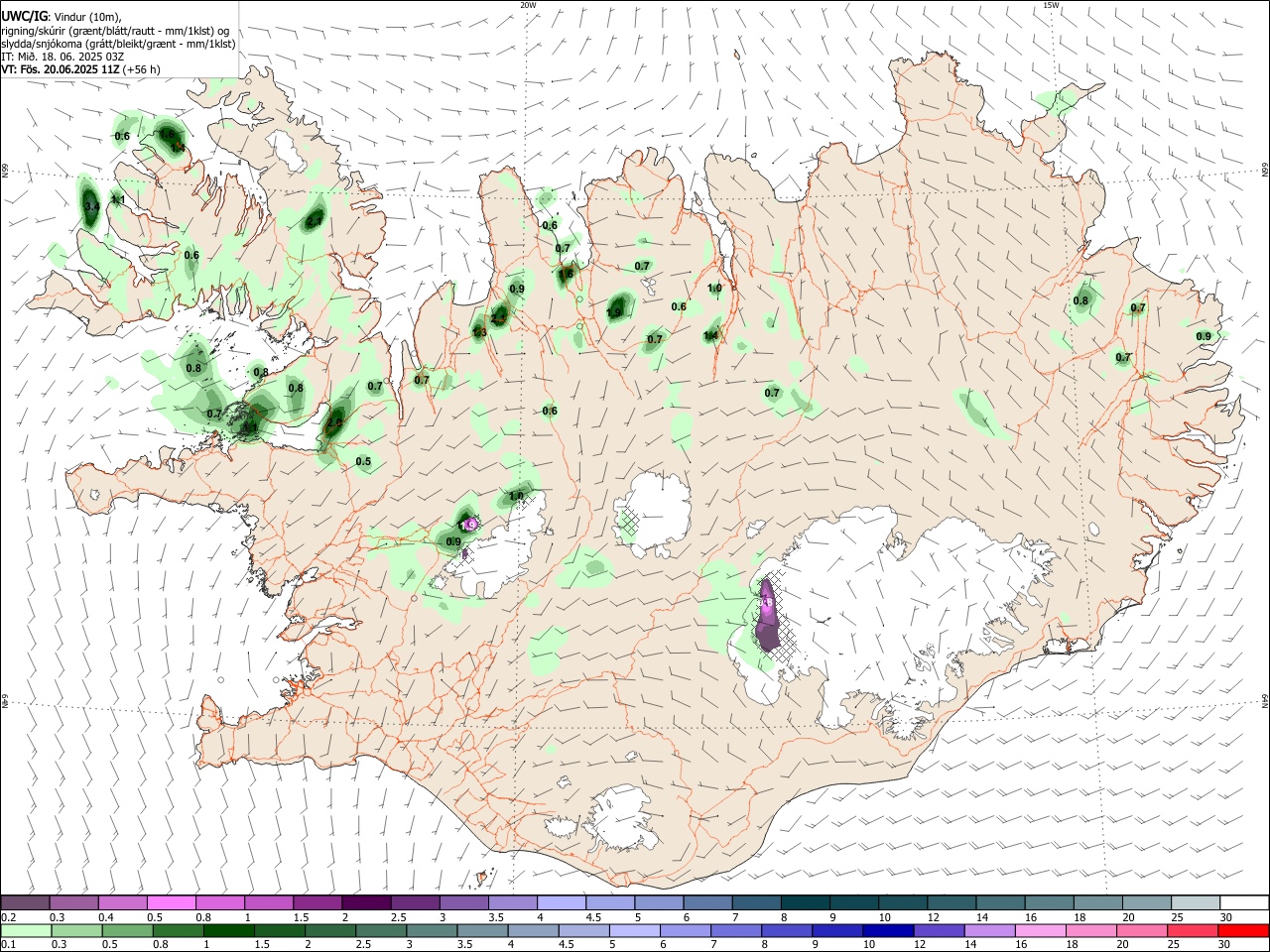
Task: Click the pink snow marker beside the 0.9 value
Action: (470, 523)
